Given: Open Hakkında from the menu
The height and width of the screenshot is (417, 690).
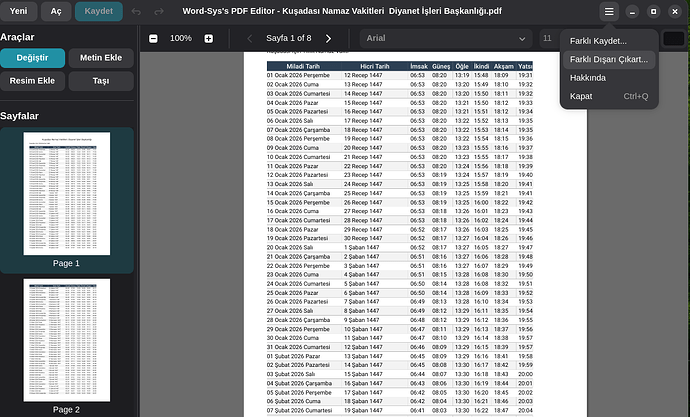Looking at the screenshot, I should click(x=587, y=77).
